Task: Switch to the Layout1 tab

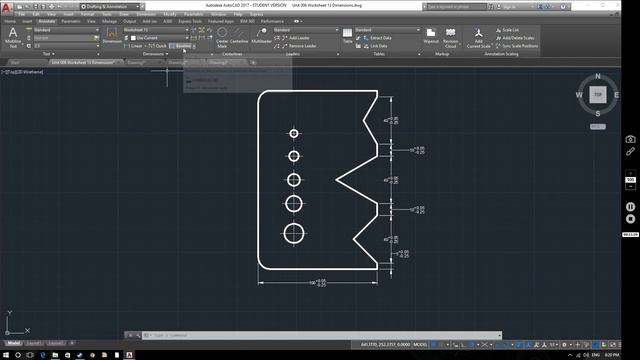Action: pyautogui.click(x=34, y=343)
